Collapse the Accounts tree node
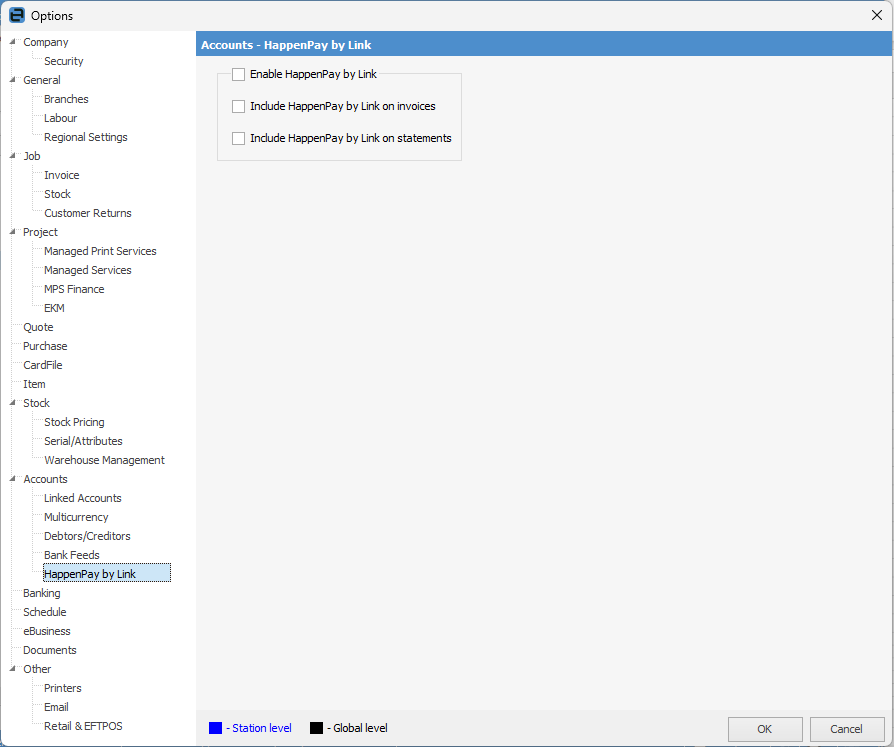The width and height of the screenshot is (894, 747). coord(13,479)
